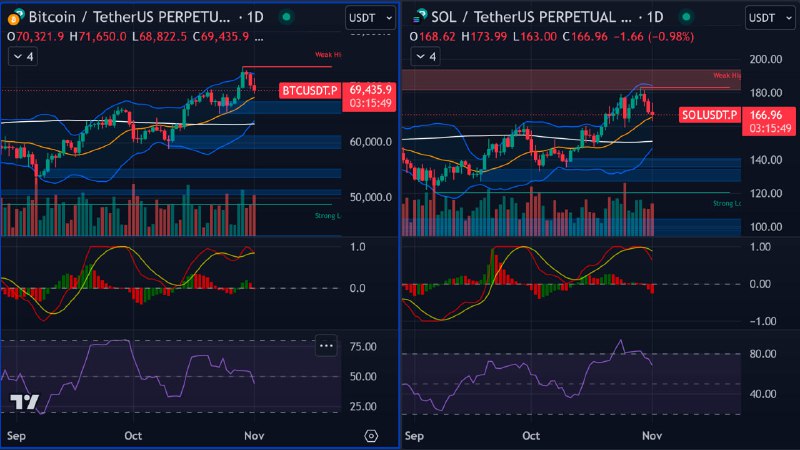Click the green market status dot on Bitcoin chart
This screenshot has width=800, height=450.
point(287,17)
